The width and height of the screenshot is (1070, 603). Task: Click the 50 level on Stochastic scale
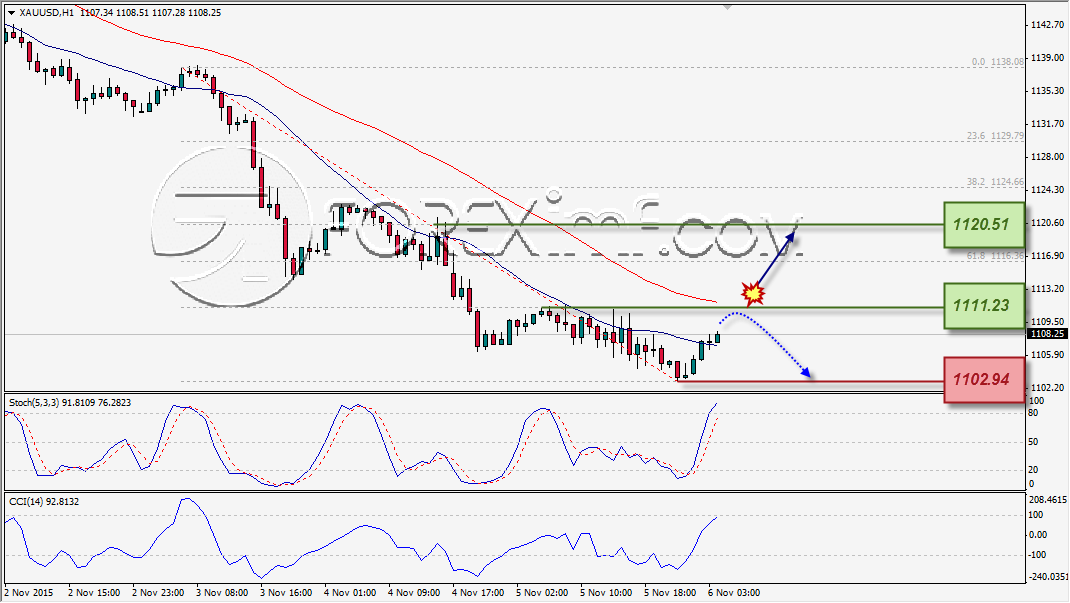[x=1033, y=441]
